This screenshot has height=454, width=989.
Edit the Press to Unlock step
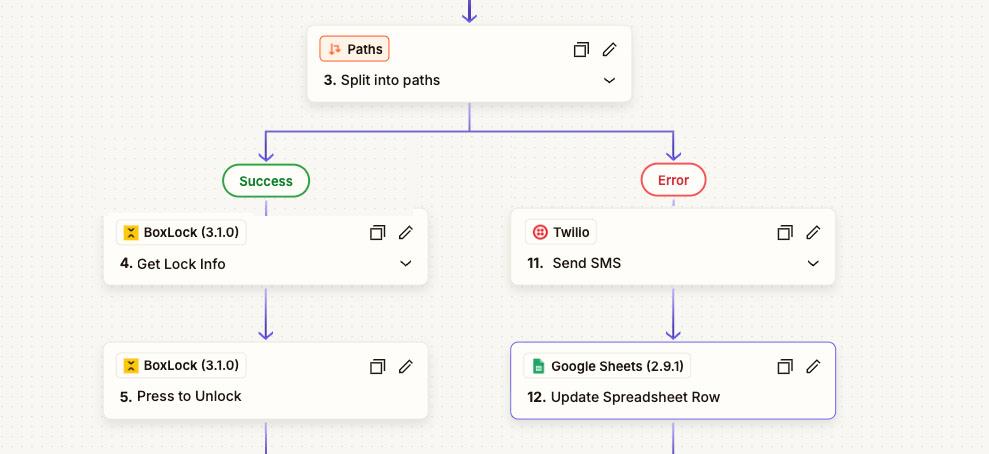[x=406, y=366]
